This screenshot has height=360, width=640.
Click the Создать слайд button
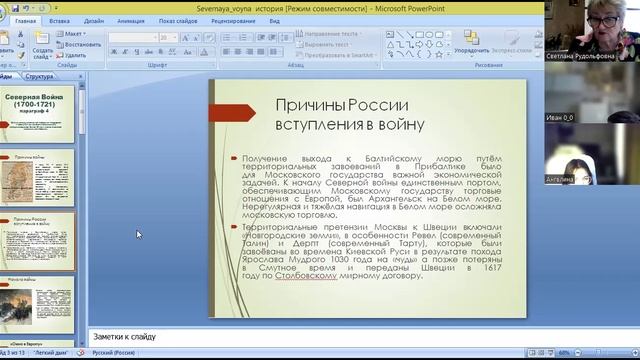tap(42, 45)
